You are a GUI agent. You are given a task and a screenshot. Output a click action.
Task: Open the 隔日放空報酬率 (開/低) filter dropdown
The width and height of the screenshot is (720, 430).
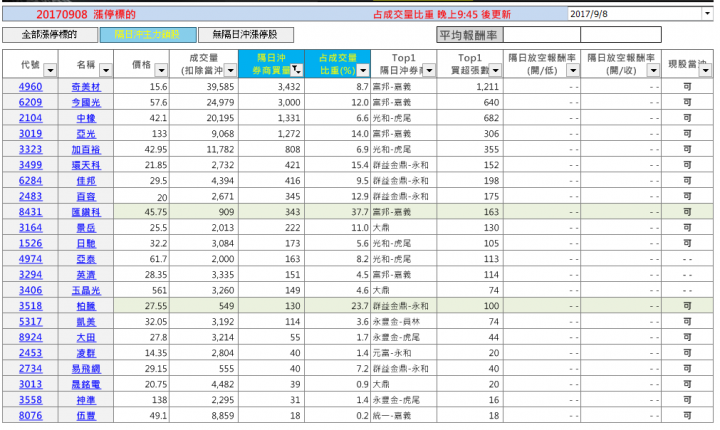pos(573,70)
